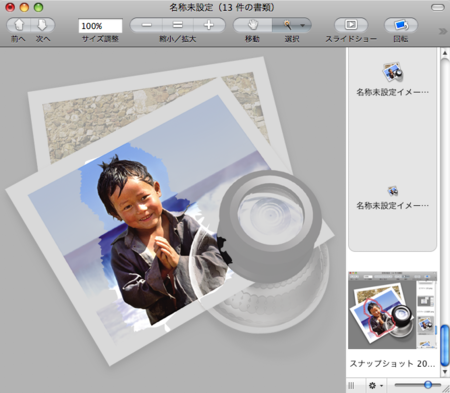Select the スナップショット 20... thumbnail
This screenshot has width=450, height=393.
[392, 310]
